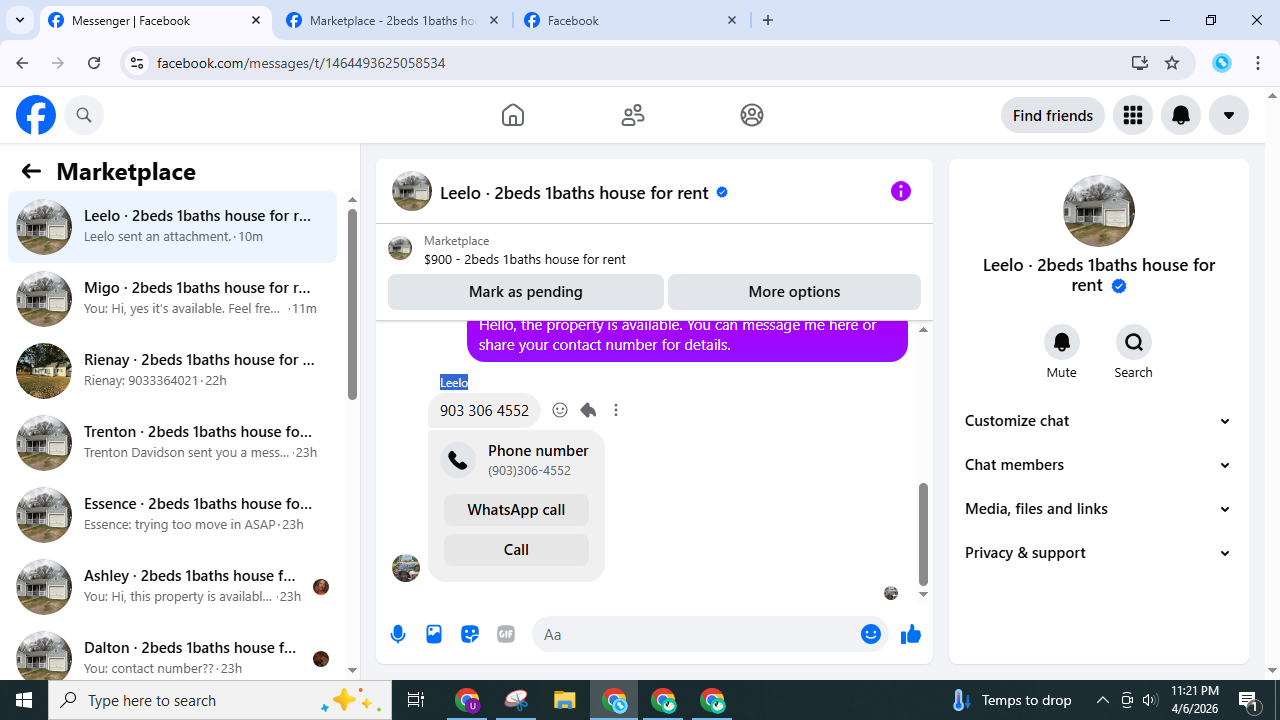
Task: Click More options button
Action: point(794,292)
